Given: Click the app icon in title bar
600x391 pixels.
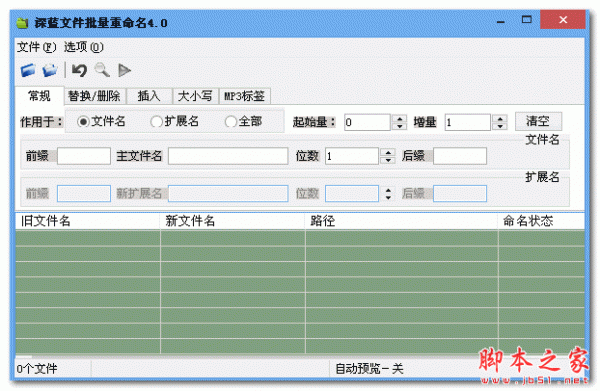Looking at the screenshot, I should coord(23,23).
